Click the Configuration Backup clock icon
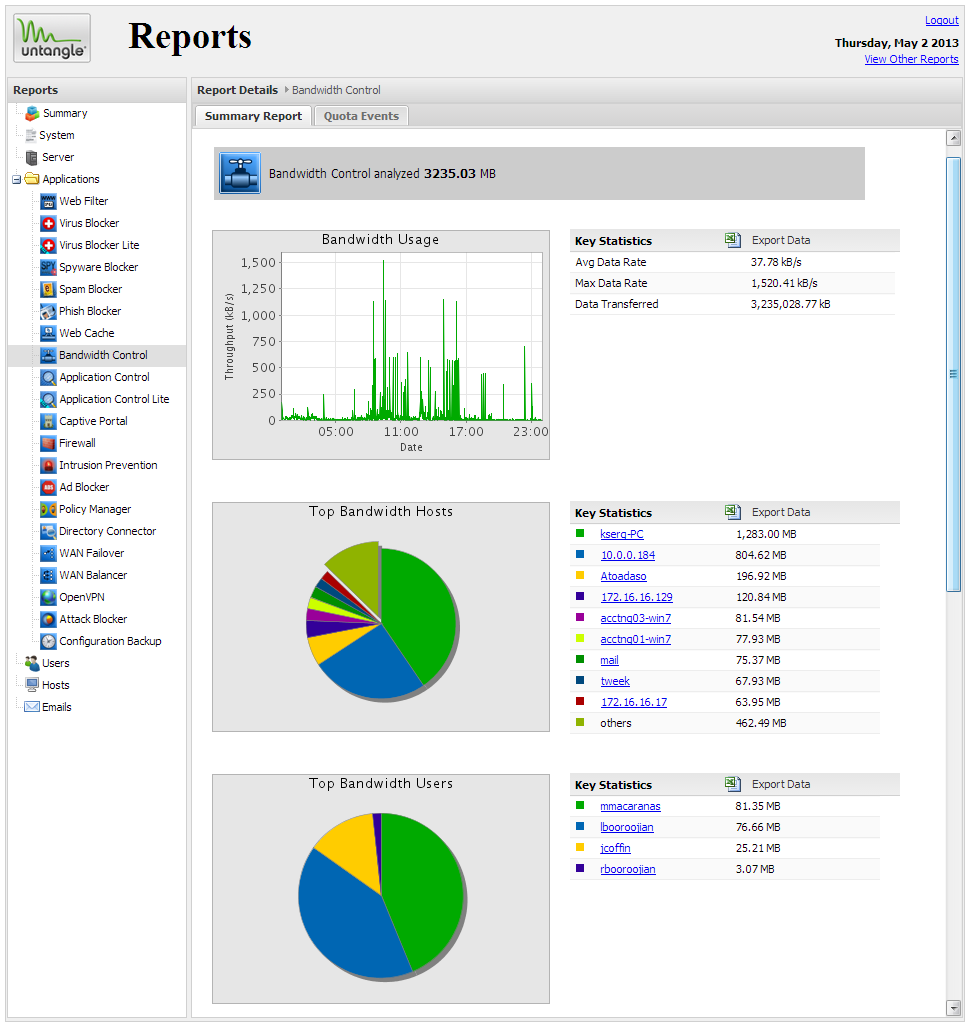 48,642
